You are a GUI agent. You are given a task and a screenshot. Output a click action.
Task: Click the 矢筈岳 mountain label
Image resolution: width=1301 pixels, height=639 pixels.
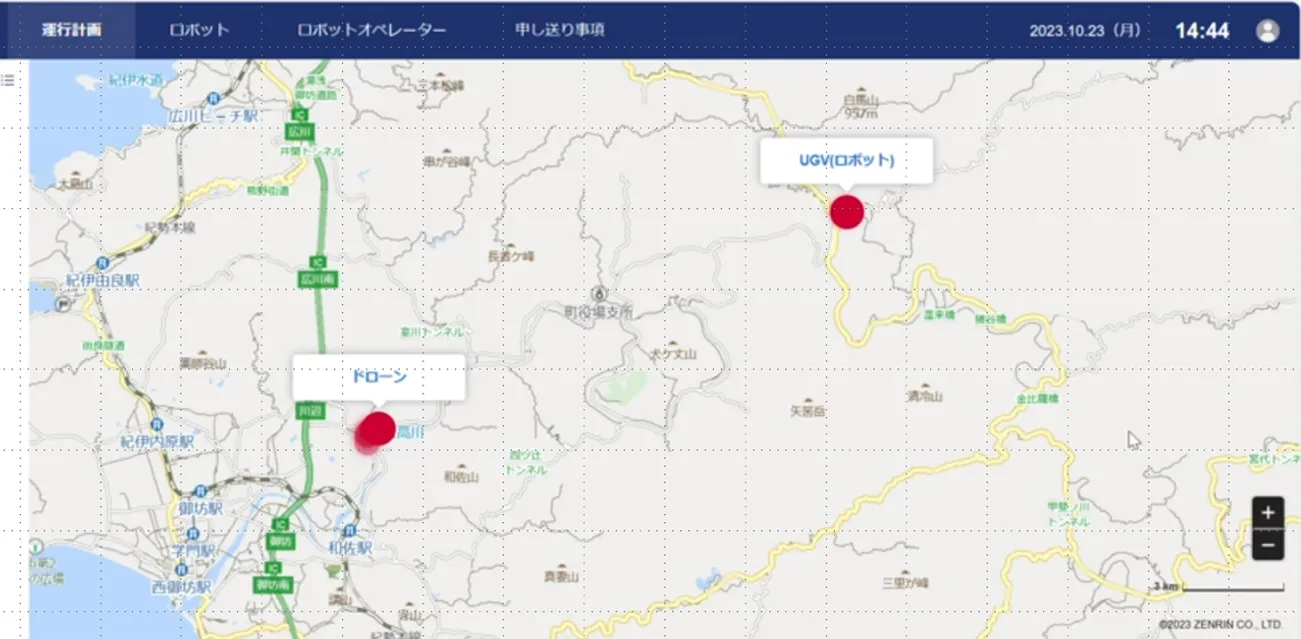pyautogui.click(x=807, y=410)
